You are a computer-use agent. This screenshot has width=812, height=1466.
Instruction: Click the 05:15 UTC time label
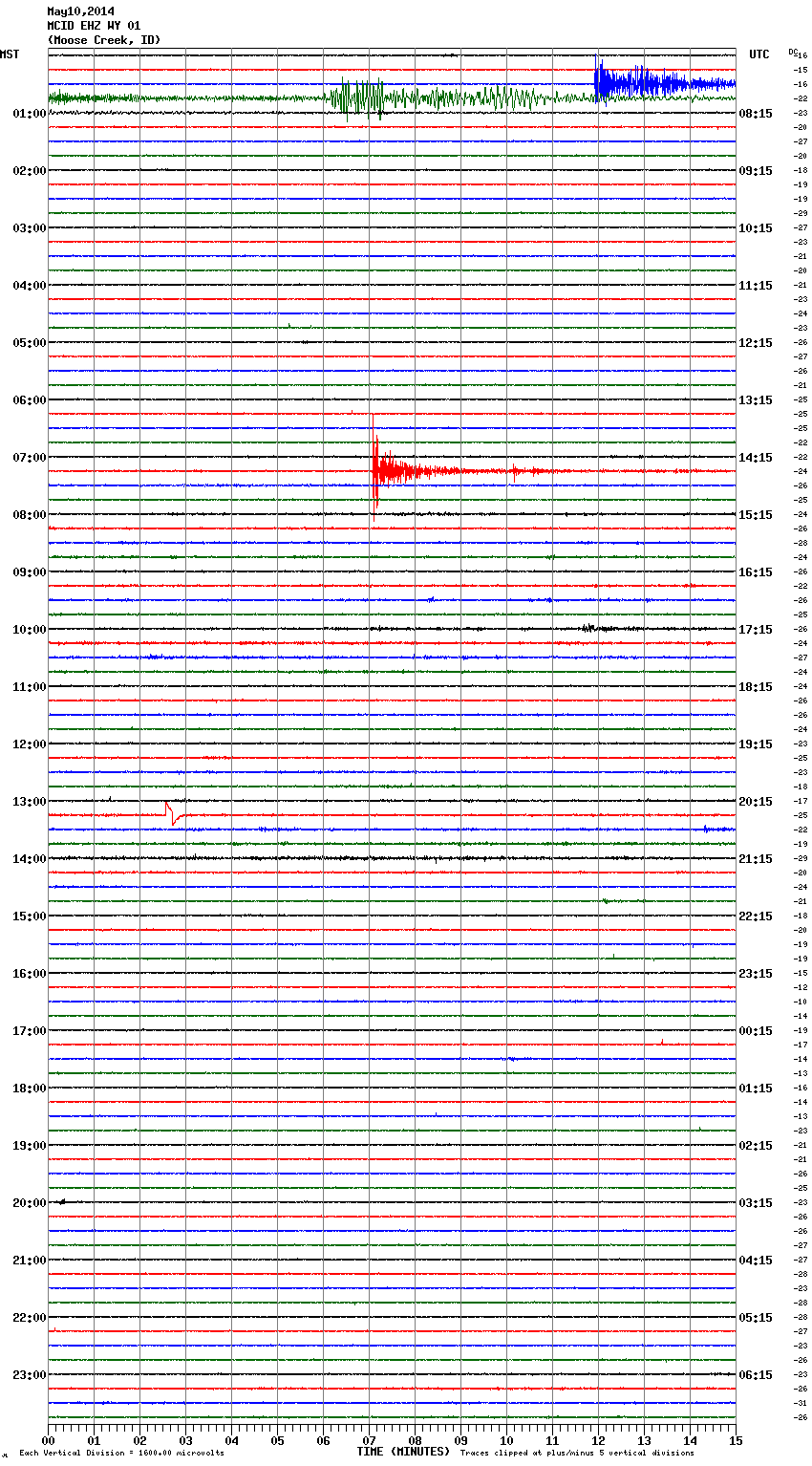tap(756, 1318)
